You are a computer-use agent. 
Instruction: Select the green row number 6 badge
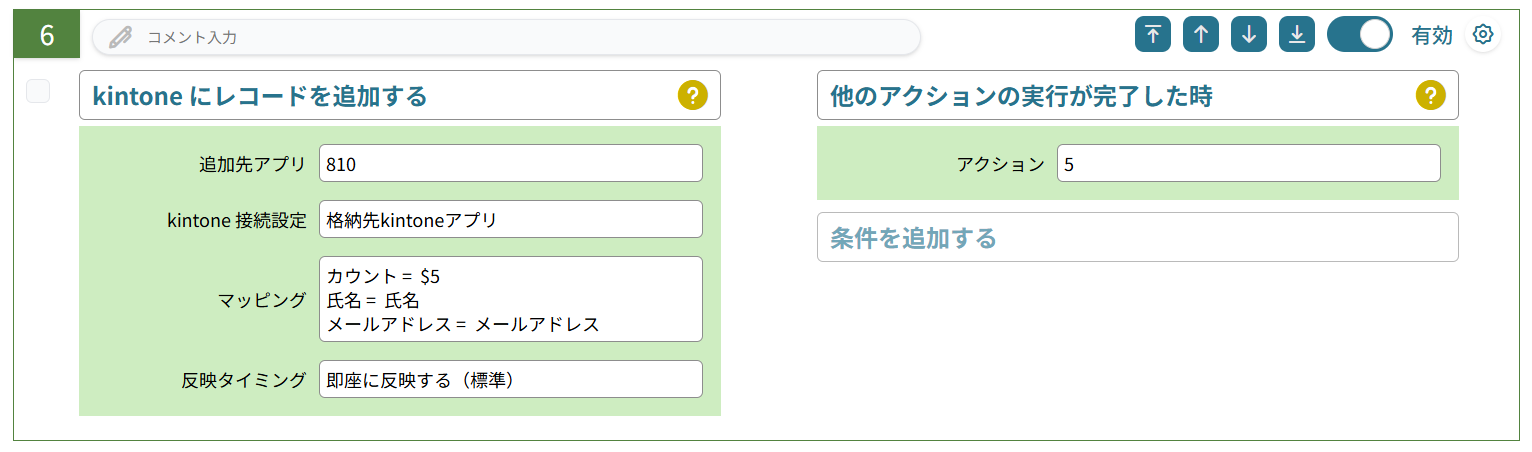coord(46,34)
